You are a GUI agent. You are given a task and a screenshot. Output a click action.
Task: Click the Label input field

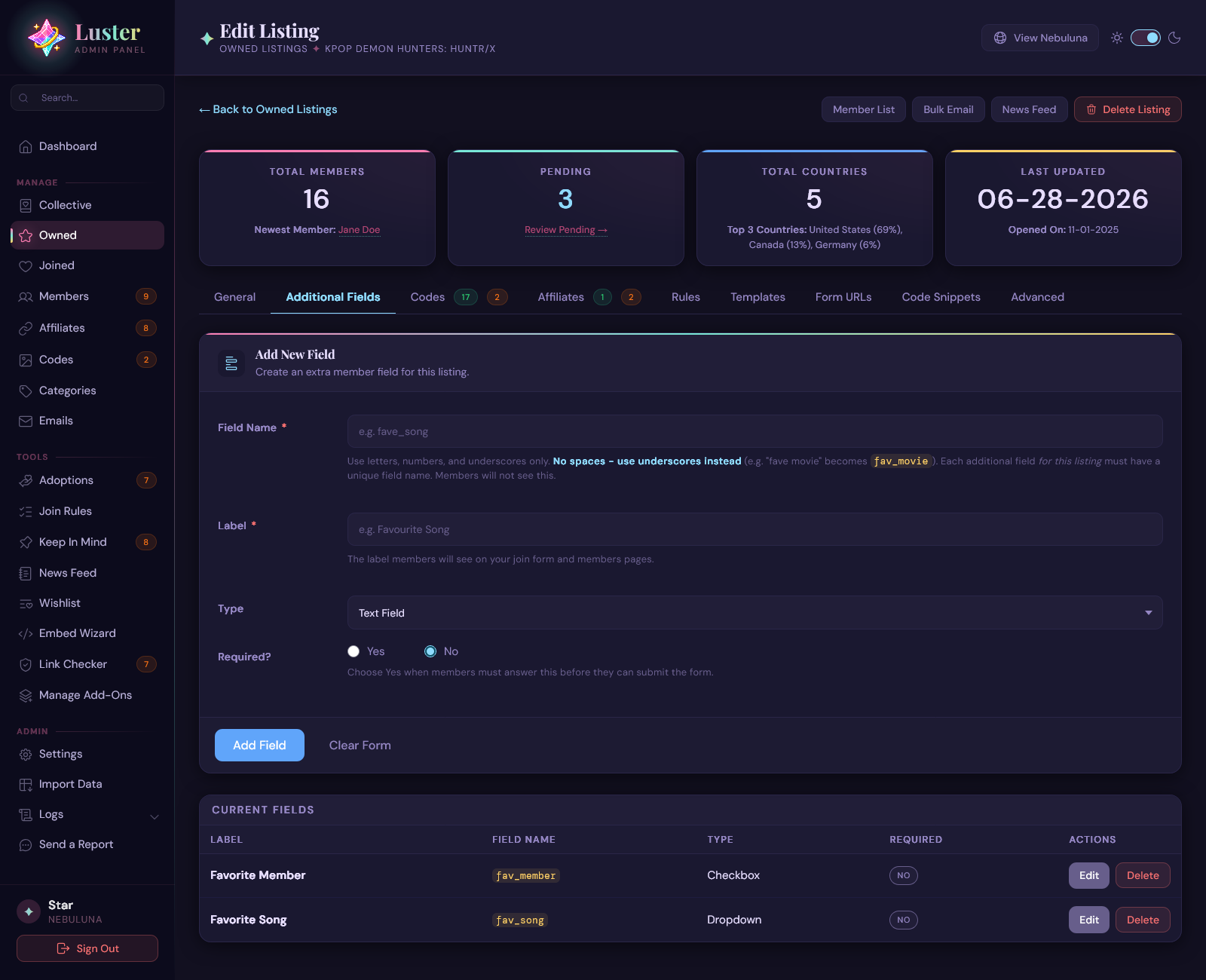755,529
